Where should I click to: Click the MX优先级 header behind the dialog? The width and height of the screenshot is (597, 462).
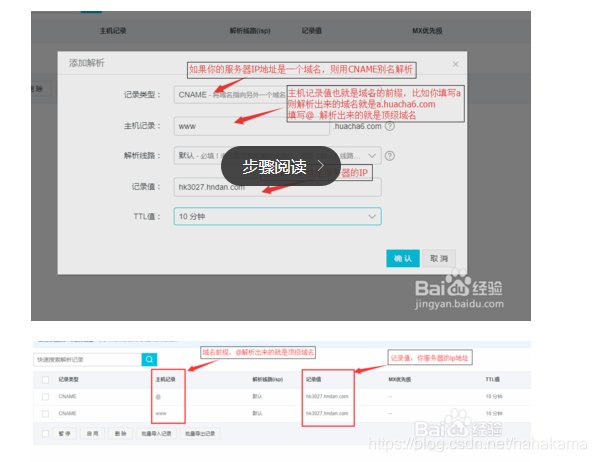(x=427, y=31)
